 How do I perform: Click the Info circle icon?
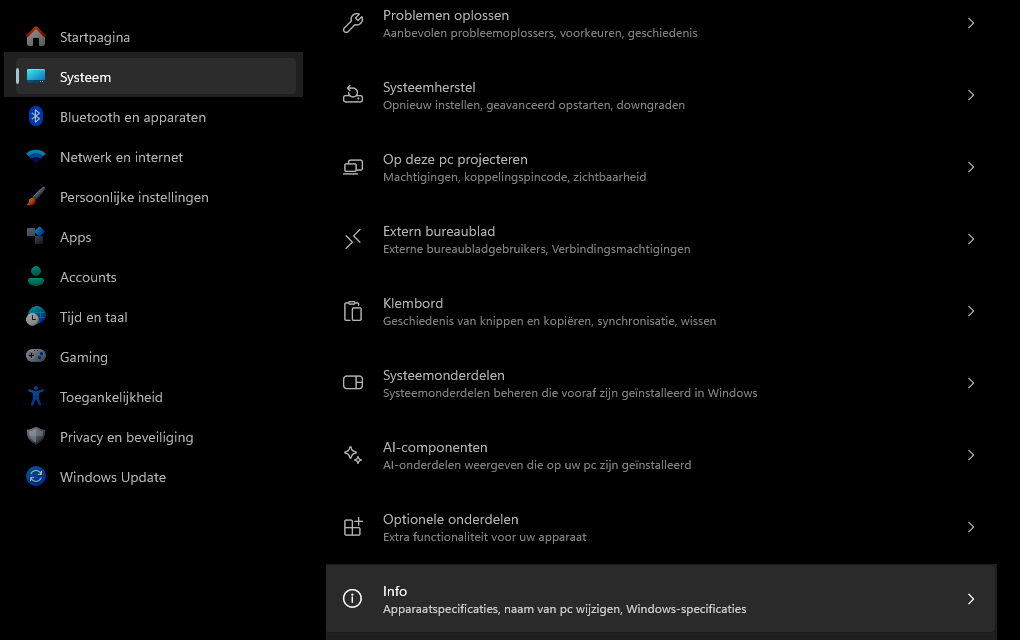click(353, 599)
